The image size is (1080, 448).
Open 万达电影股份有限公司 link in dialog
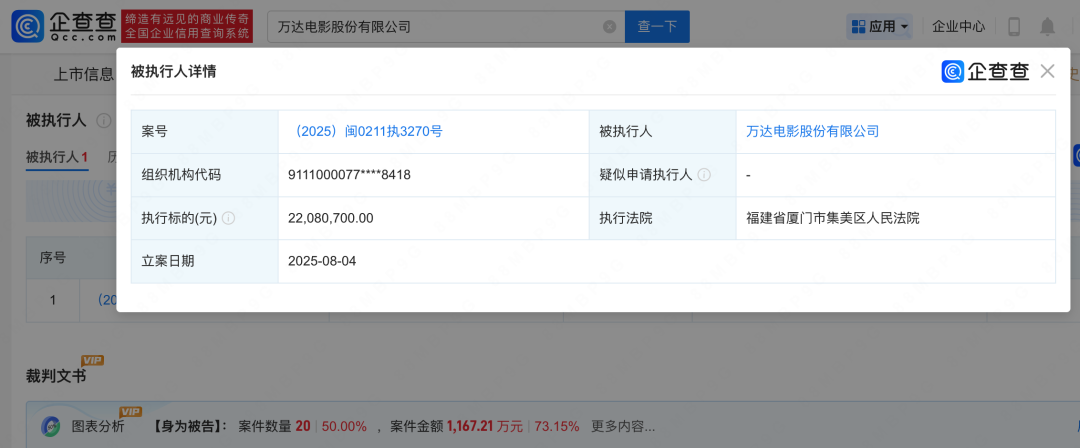click(x=813, y=132)
